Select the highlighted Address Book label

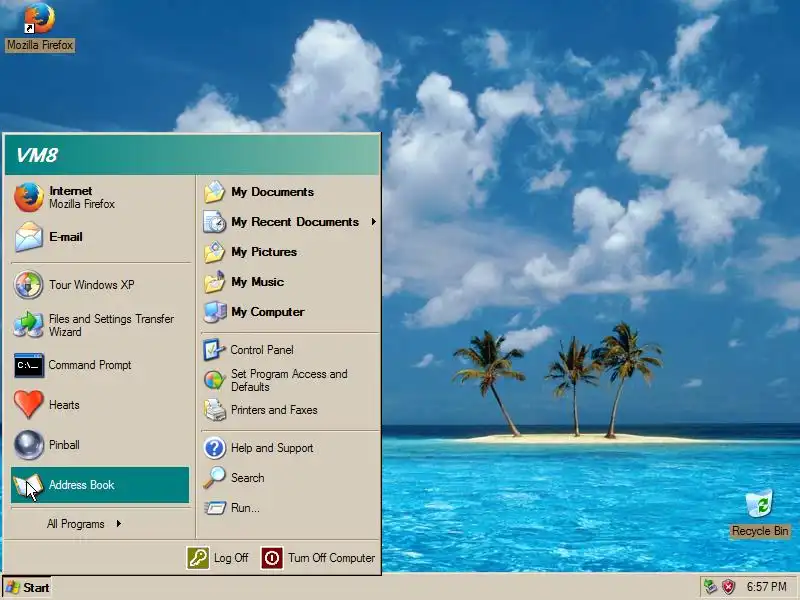coord(82,485)
